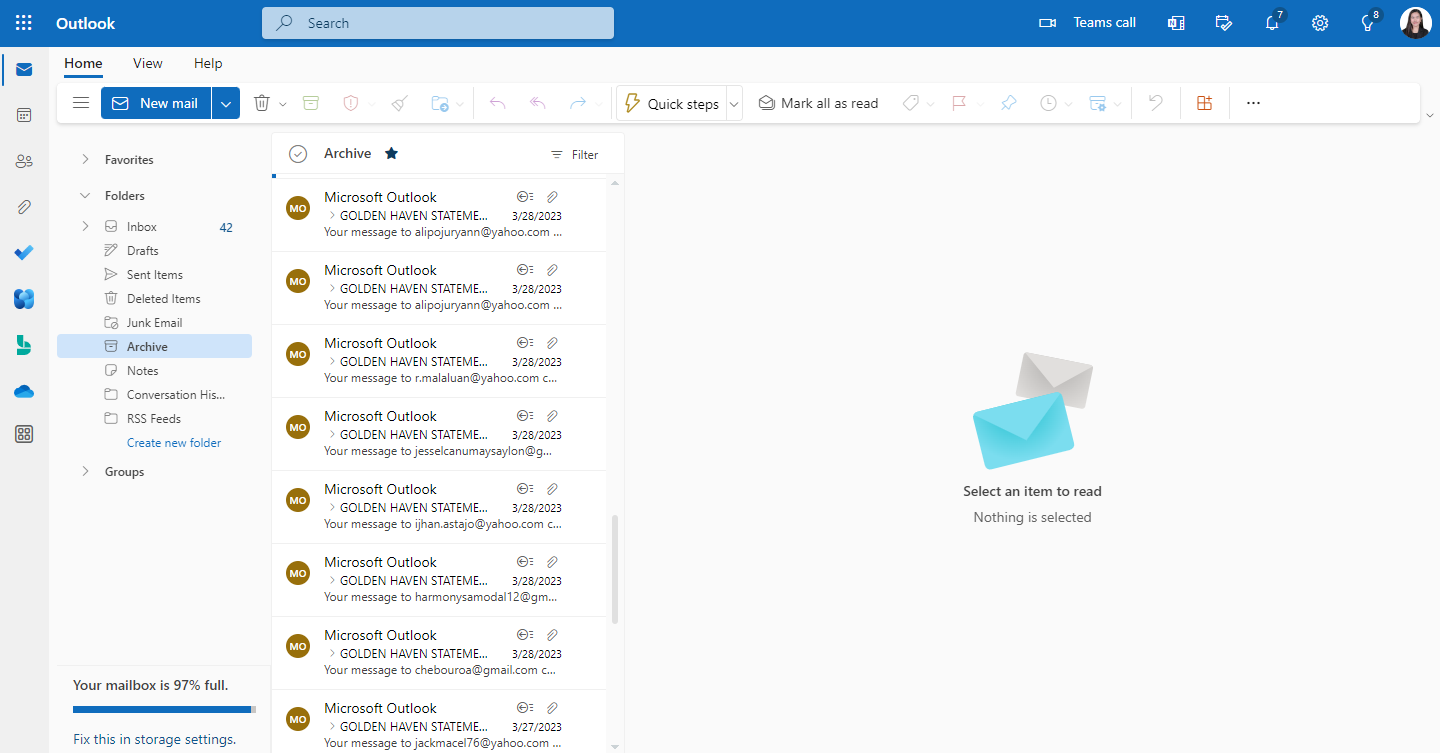Click the mailbox storage progress bar

click(x=164, y=709)
